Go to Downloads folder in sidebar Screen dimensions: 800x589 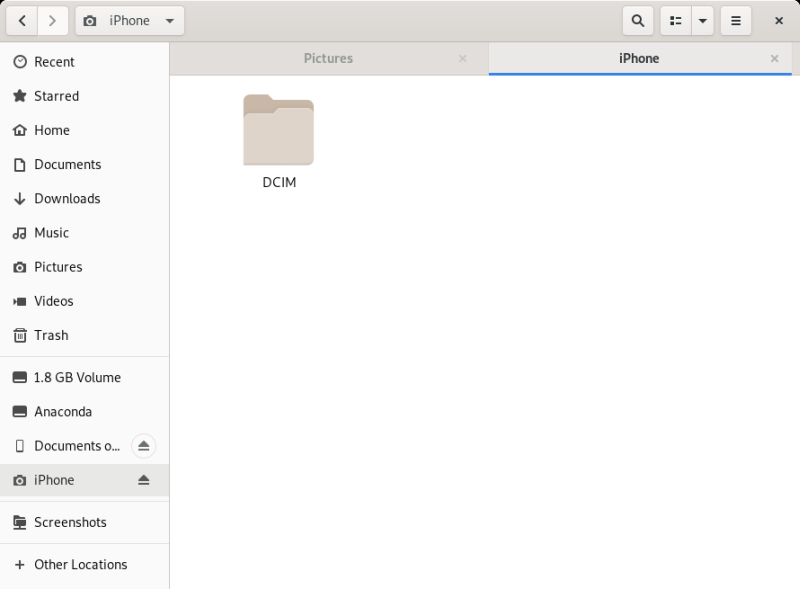pyautogui.click(x=67, y=198)
